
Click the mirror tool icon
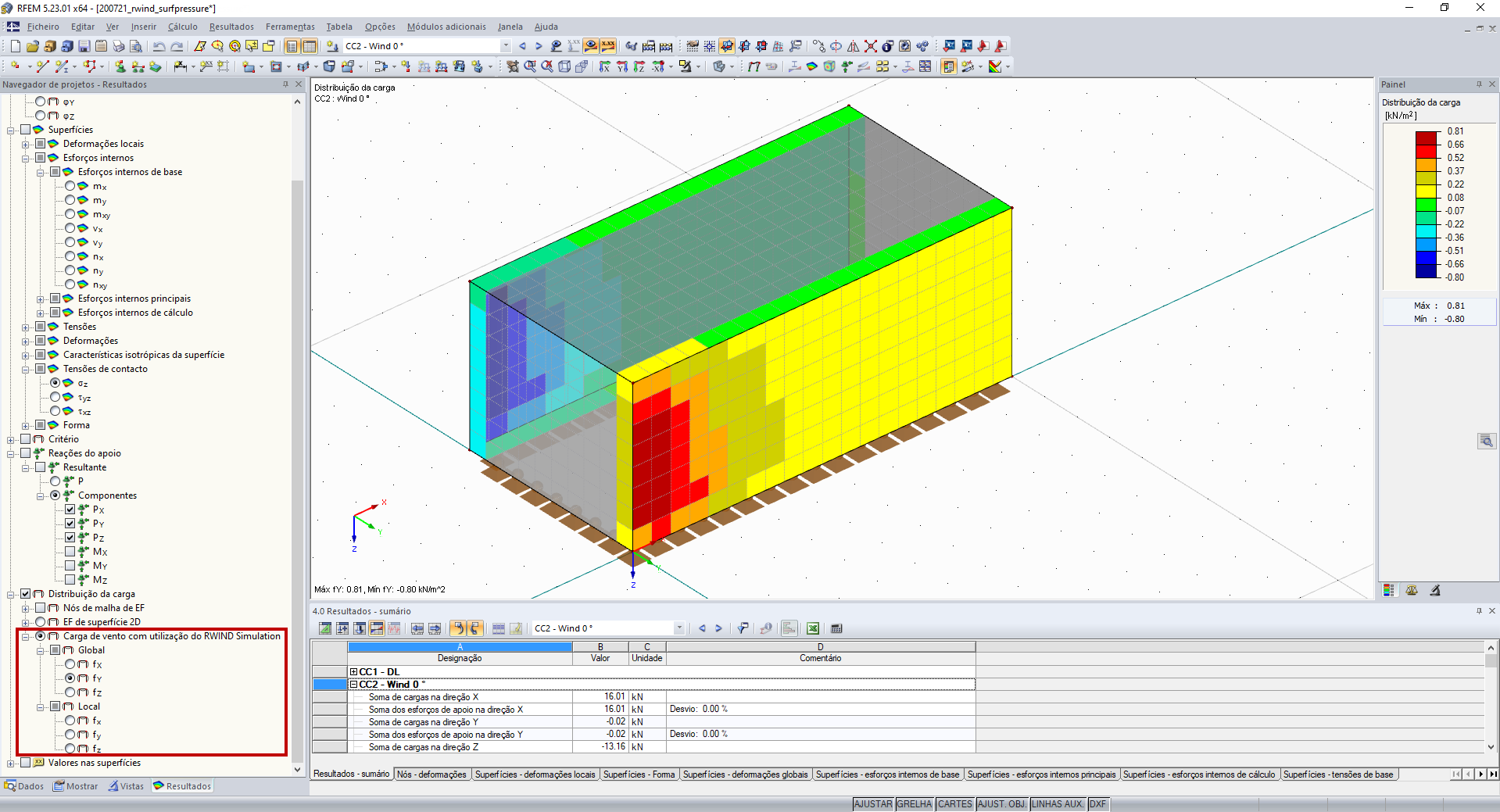tap(853, 46)
